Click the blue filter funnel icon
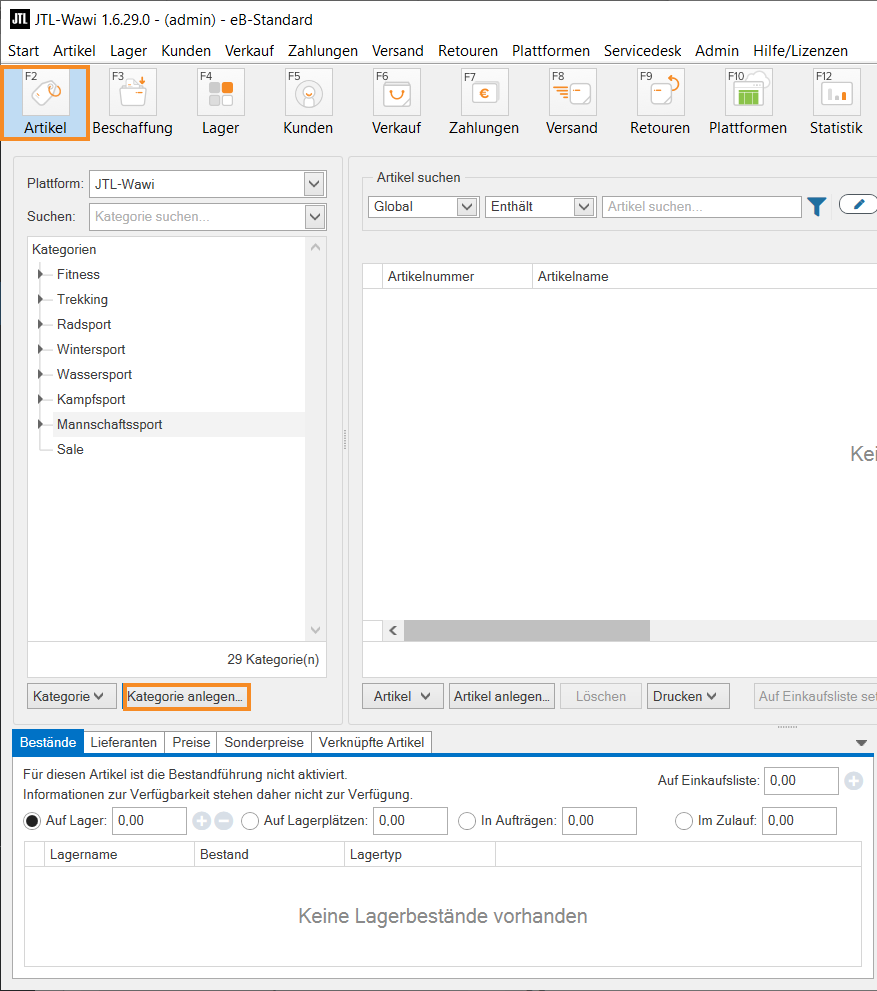This screenshot has height=991, width=877. click(x=817, y=207)
